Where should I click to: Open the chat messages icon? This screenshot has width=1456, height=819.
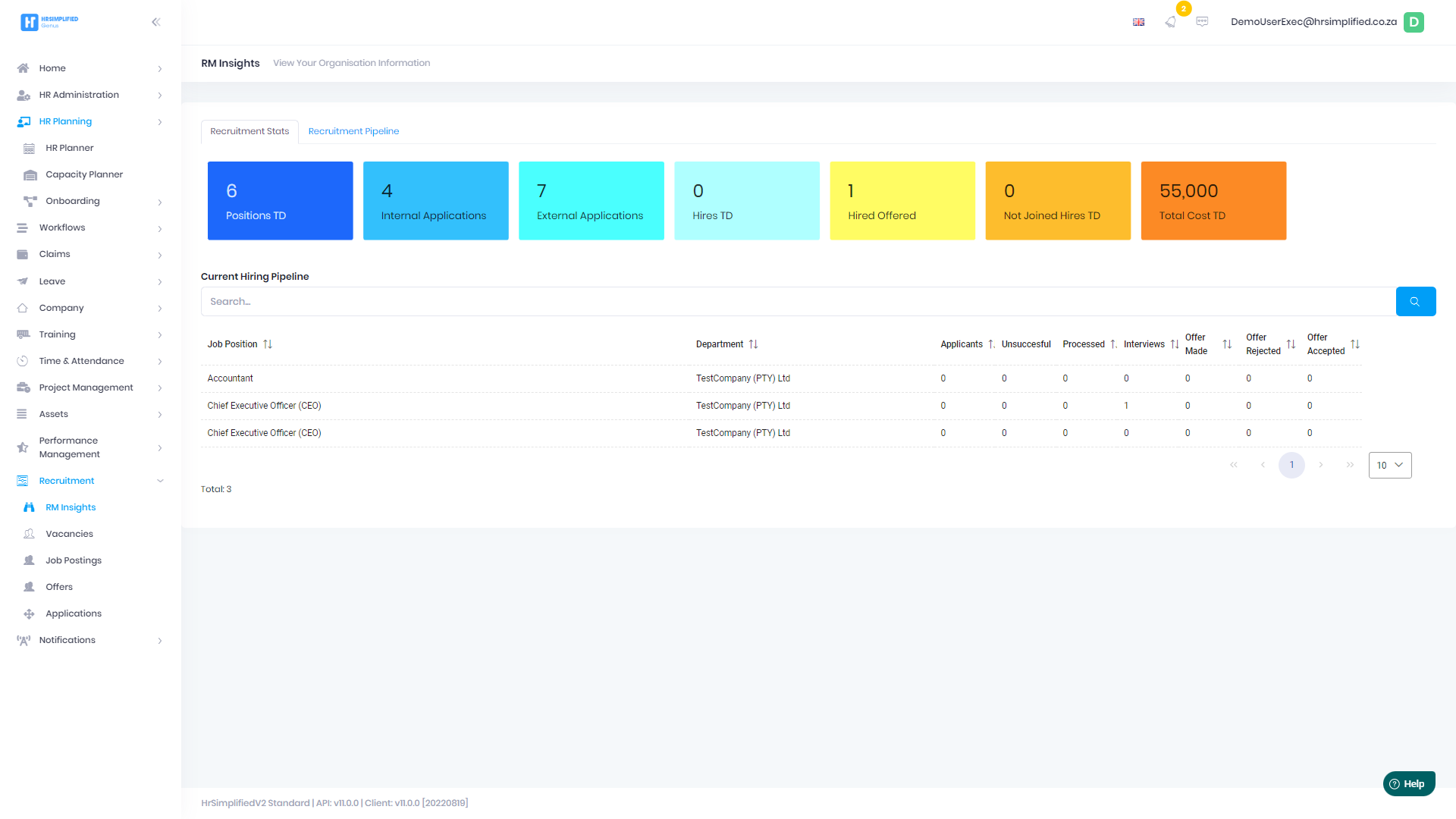click(x=1202, y=22)
